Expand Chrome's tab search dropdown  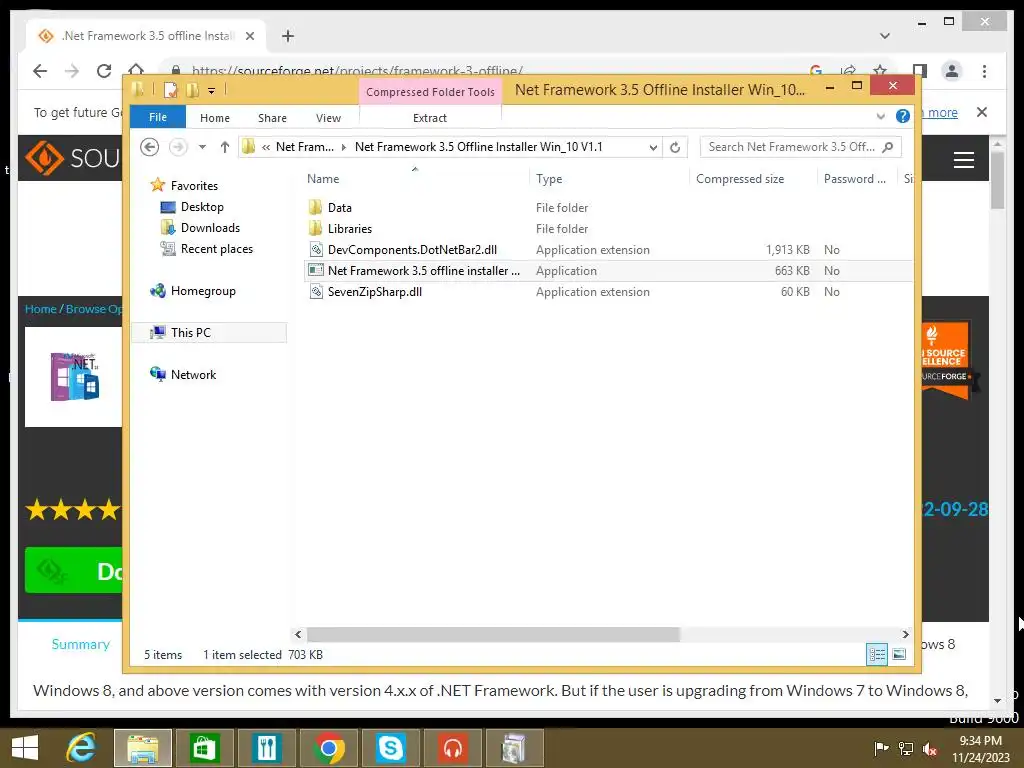(885, 36)
